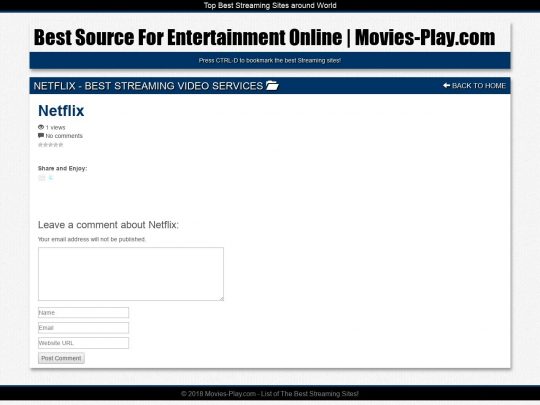The image size is (540, 405).
Task: Open the Back to Home link
Action: [474, 85]
